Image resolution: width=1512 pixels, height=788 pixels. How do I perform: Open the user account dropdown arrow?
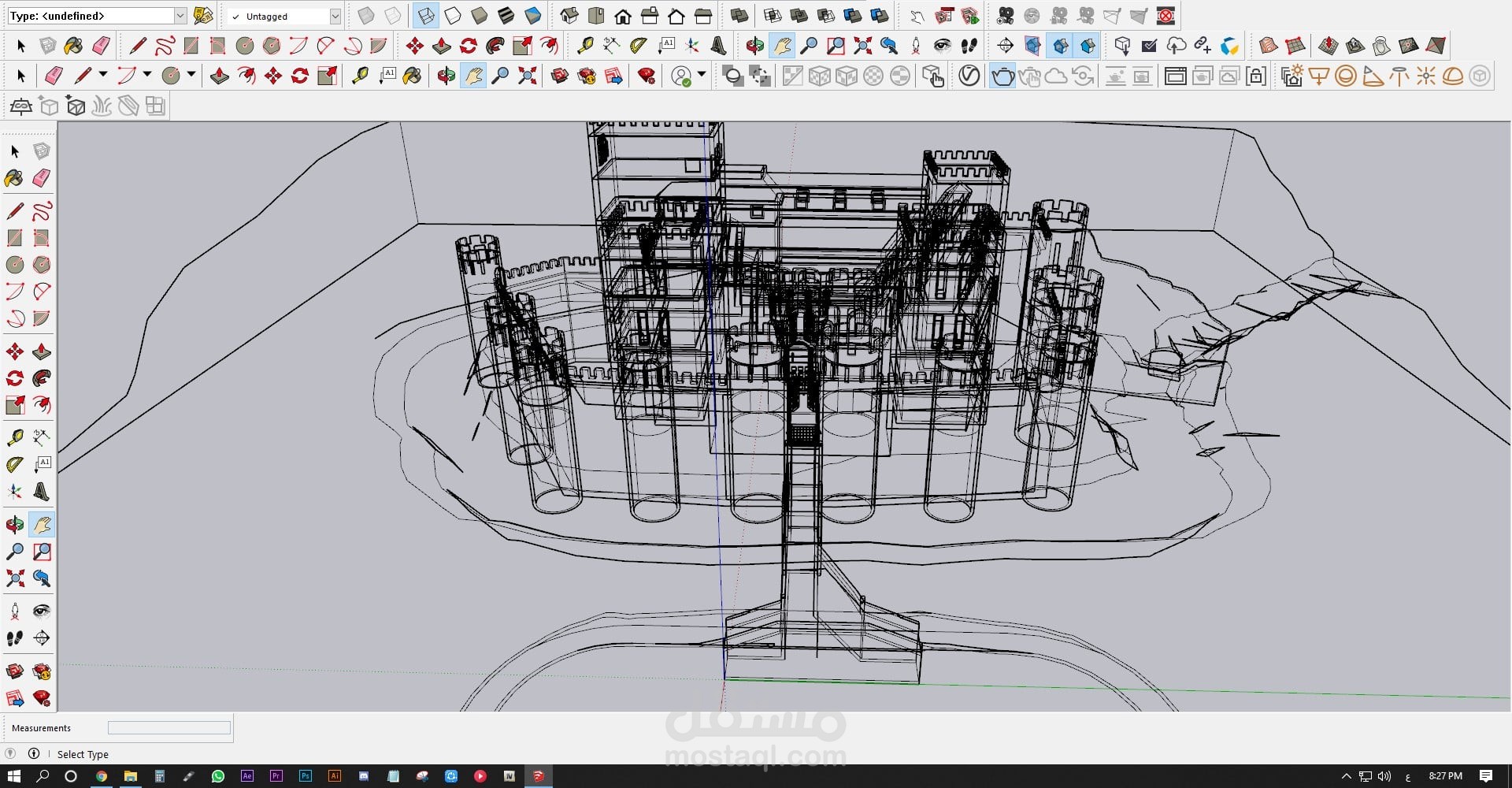click(702, 76)
